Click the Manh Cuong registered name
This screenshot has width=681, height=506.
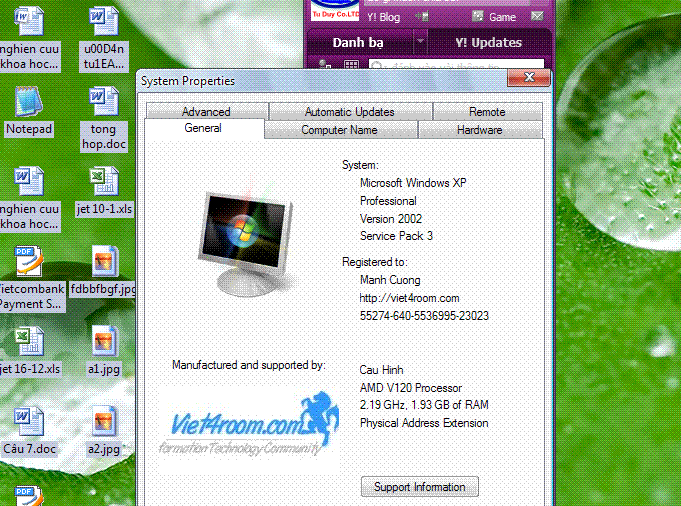pos(390,280)
